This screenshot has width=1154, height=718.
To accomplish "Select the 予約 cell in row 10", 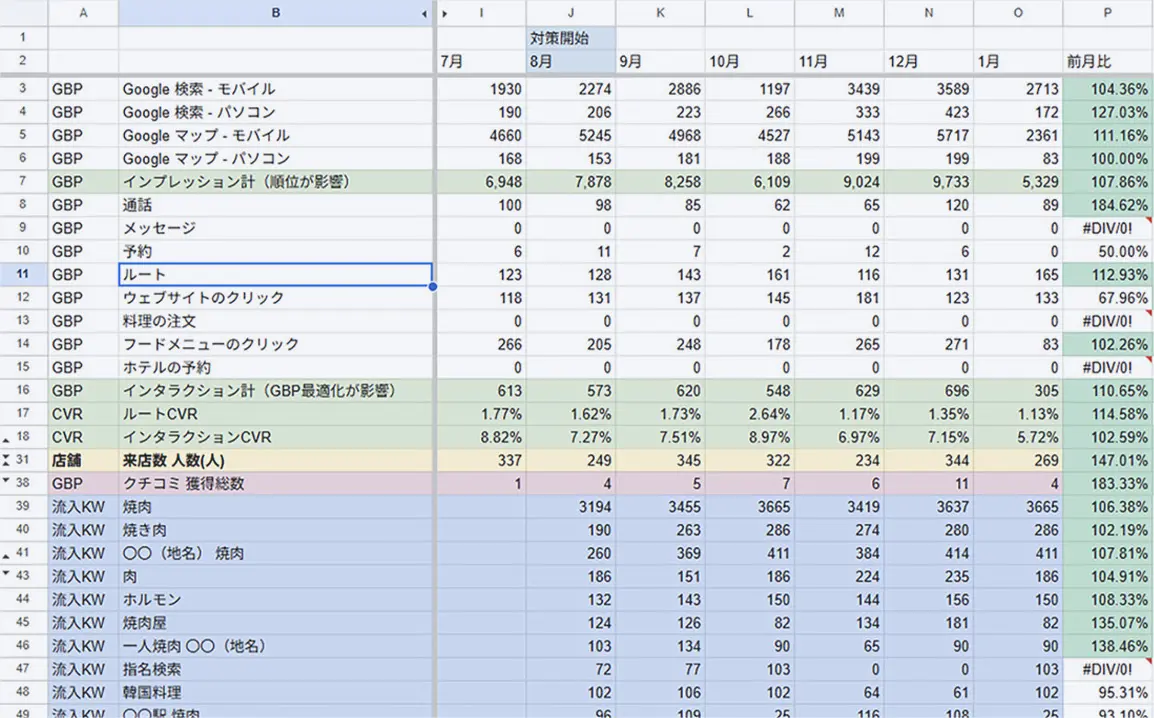I will pos(275,252).
